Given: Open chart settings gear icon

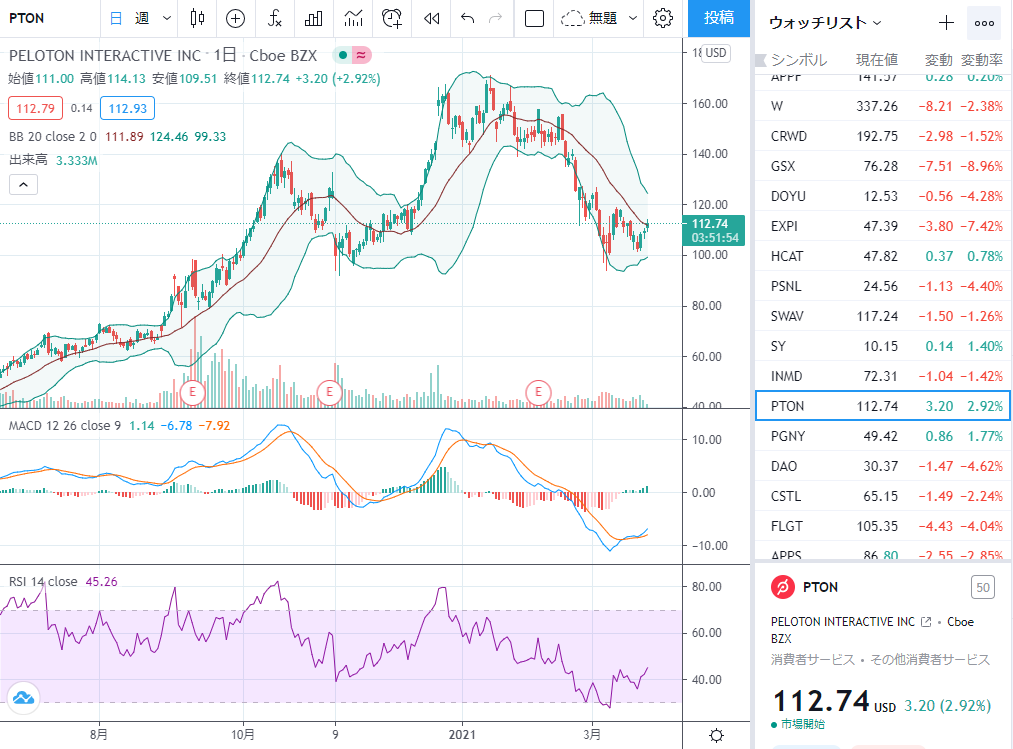Looking at the screenshot, I should [x=663, y=18].
